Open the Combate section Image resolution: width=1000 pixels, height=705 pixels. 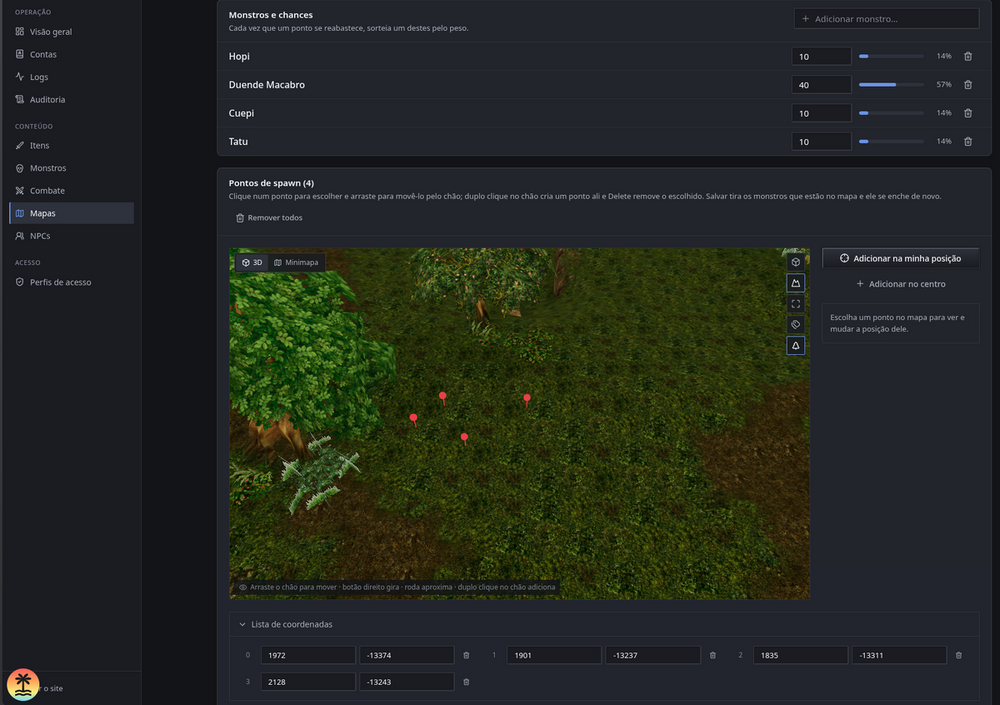71,191
